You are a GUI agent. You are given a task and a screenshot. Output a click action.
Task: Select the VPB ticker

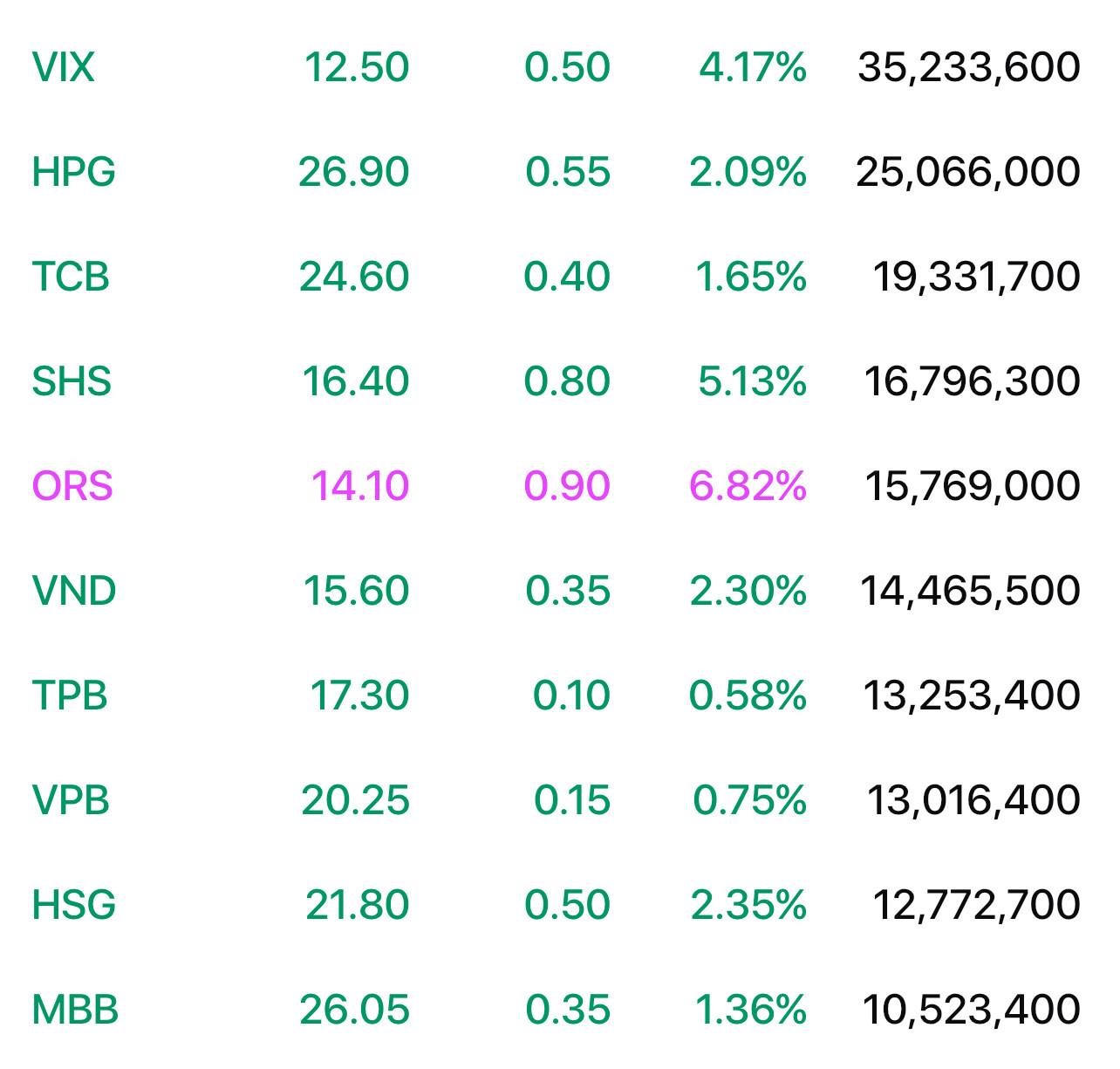[x=71, y=800]
